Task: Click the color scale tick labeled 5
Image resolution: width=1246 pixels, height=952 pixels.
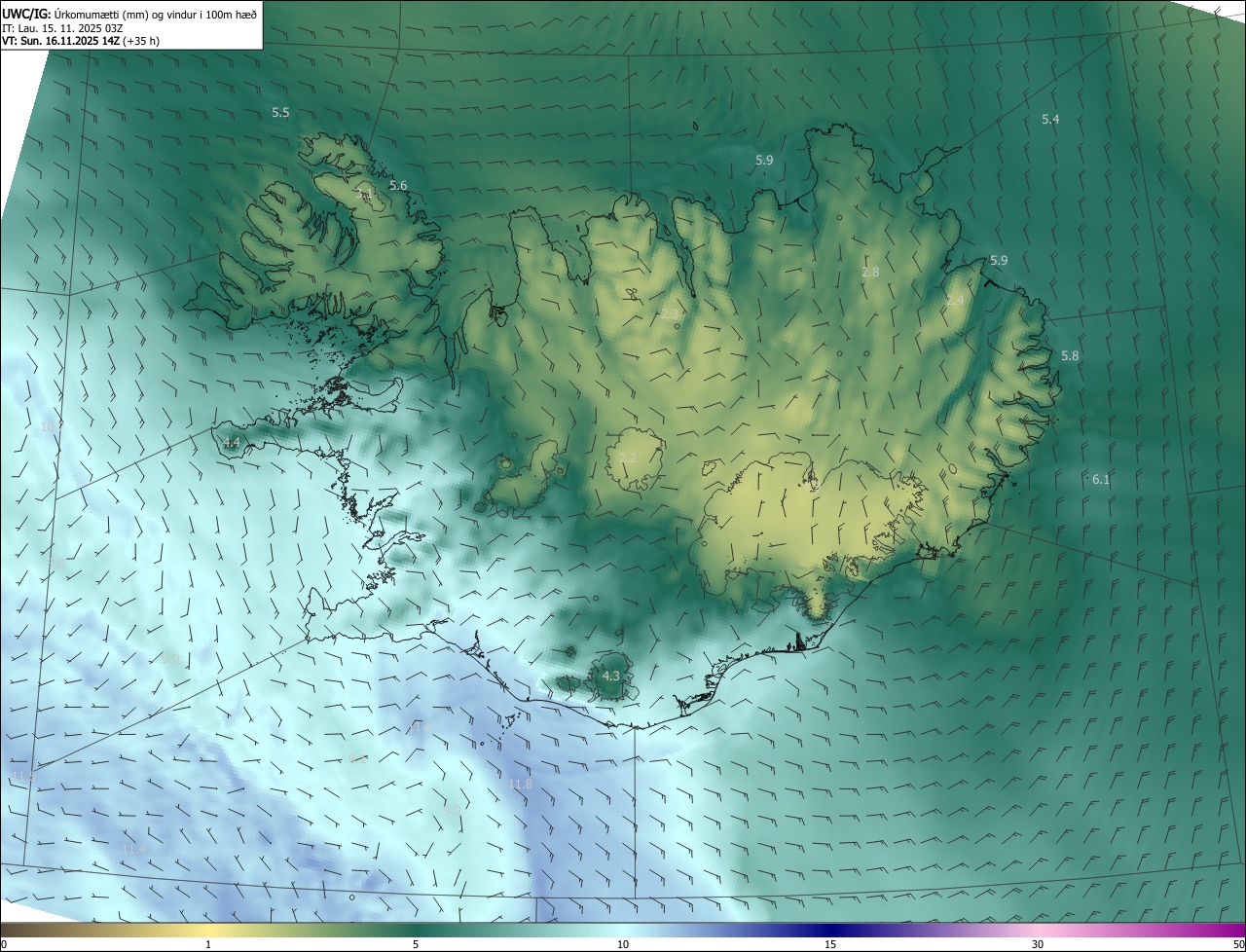Action: pyautogui.click(x=416, y=944)
